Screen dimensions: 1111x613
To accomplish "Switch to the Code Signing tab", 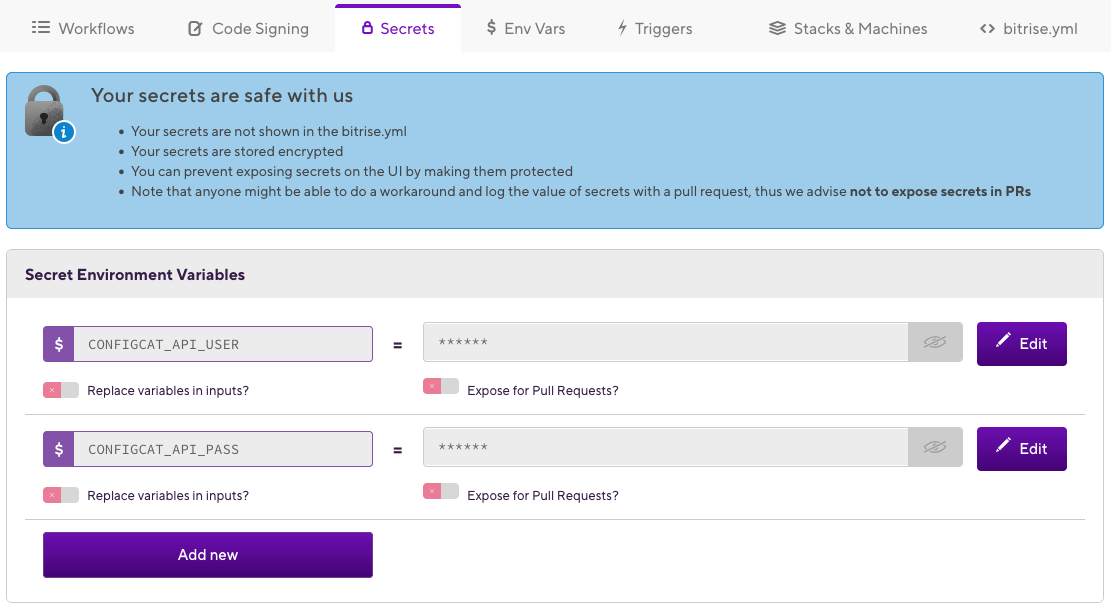I will 248,28.
